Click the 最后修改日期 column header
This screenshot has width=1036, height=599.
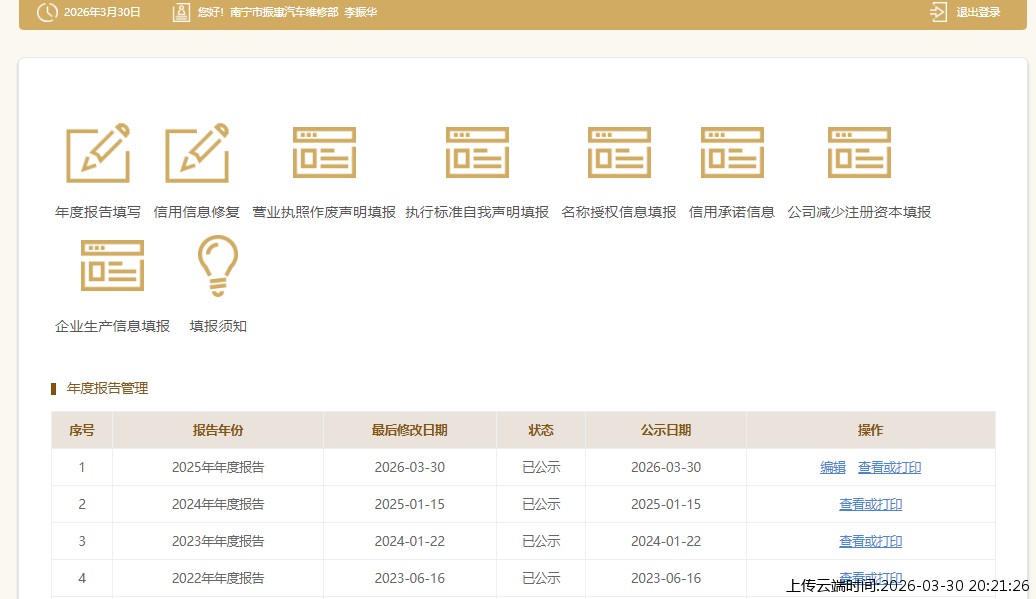409,430
